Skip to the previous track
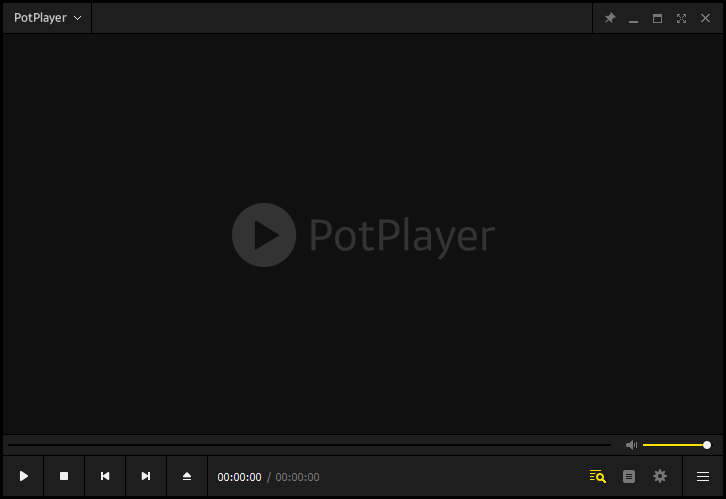The height and width of the screenshot is (499, 726). 105,477
